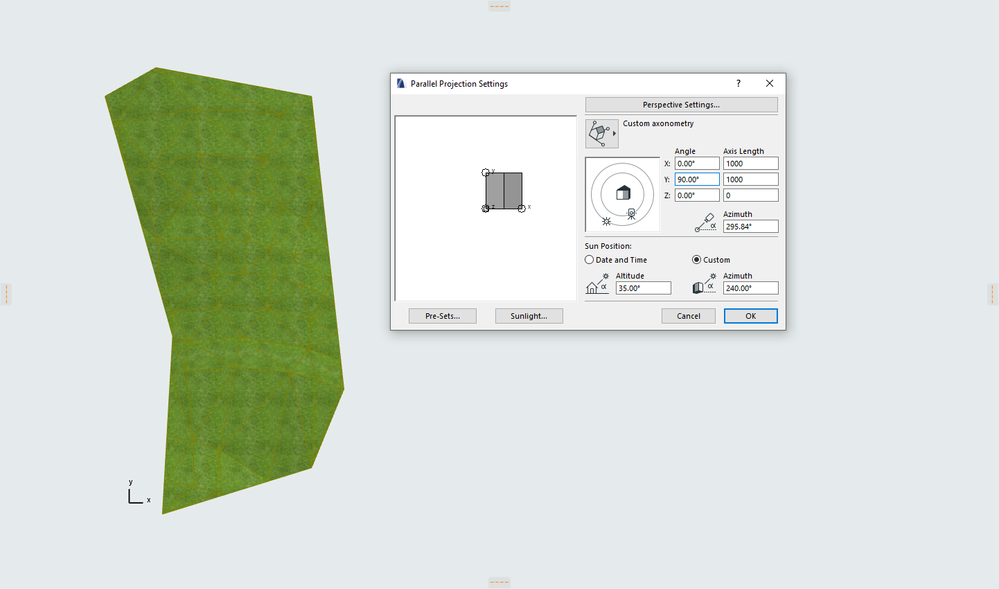This screenshot has width=999, height=589.
Task: Open the Sunlight settings
Action: pyautogui.click(x=528, y=316)
